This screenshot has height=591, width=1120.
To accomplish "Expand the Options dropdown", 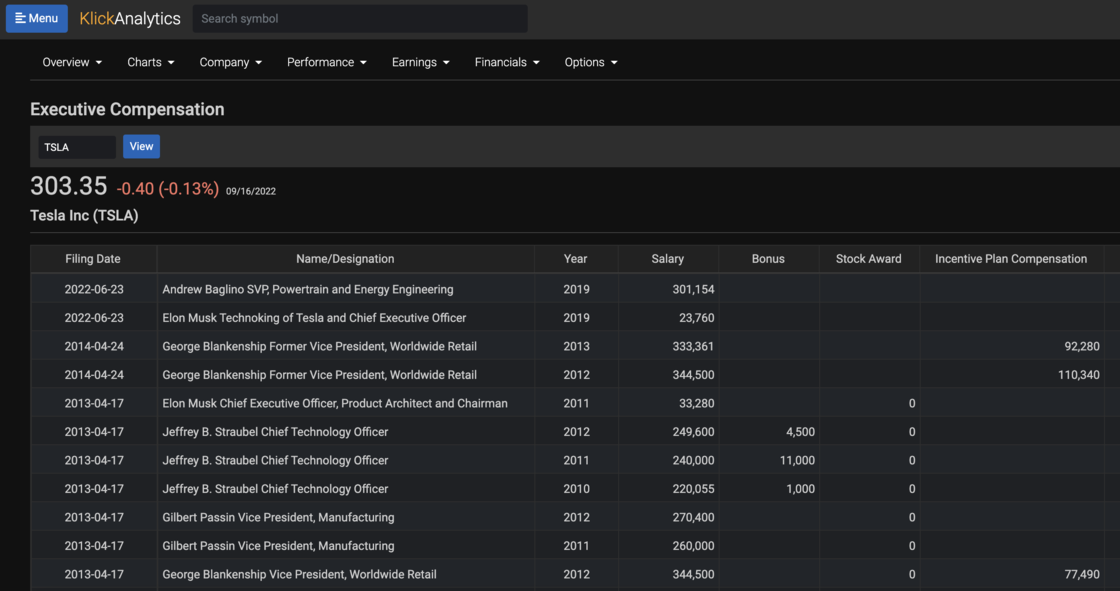I will click(591, 62).
